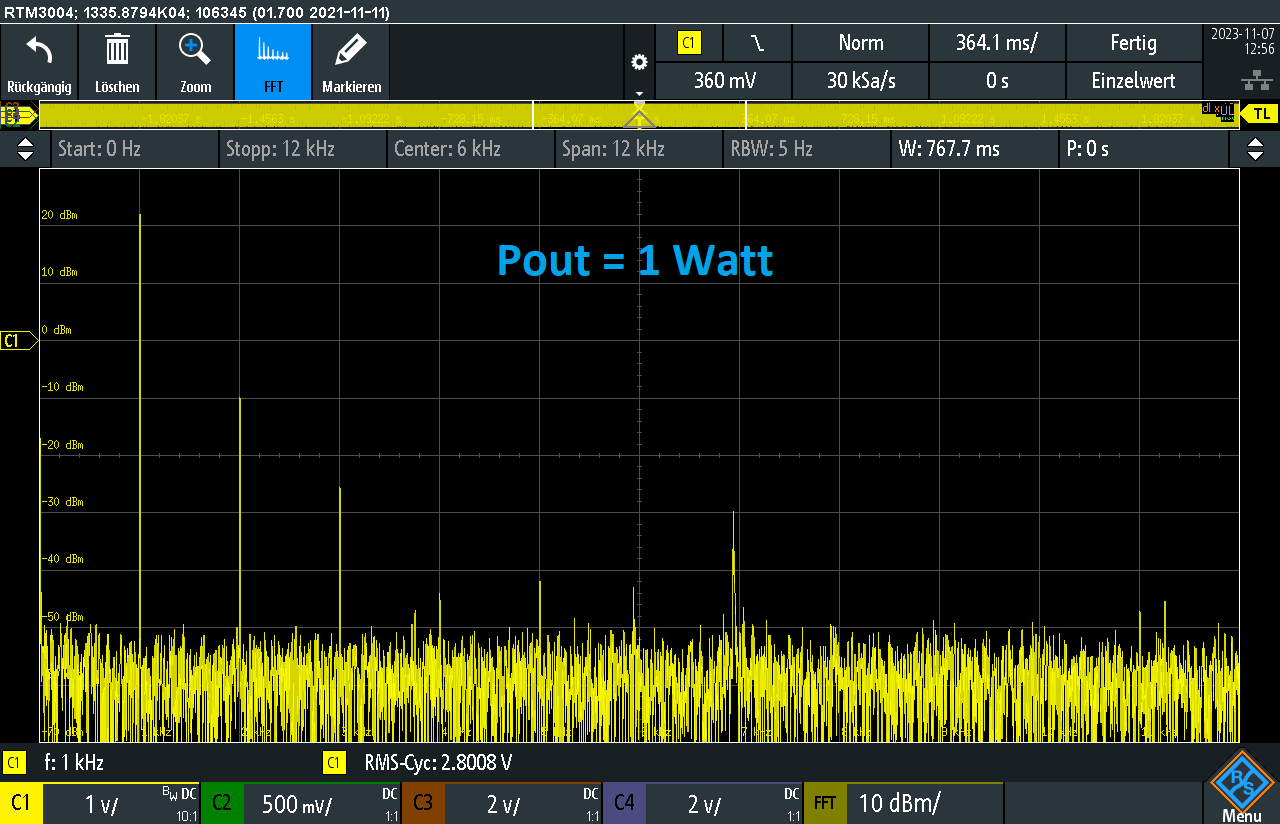Click the Löschen trash icon
Screen dimensions: 1280x824
[117, 62]
